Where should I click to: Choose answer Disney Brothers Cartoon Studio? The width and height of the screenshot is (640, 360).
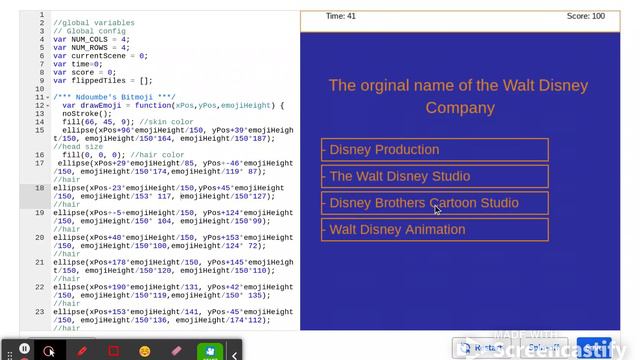pos(435,203)
